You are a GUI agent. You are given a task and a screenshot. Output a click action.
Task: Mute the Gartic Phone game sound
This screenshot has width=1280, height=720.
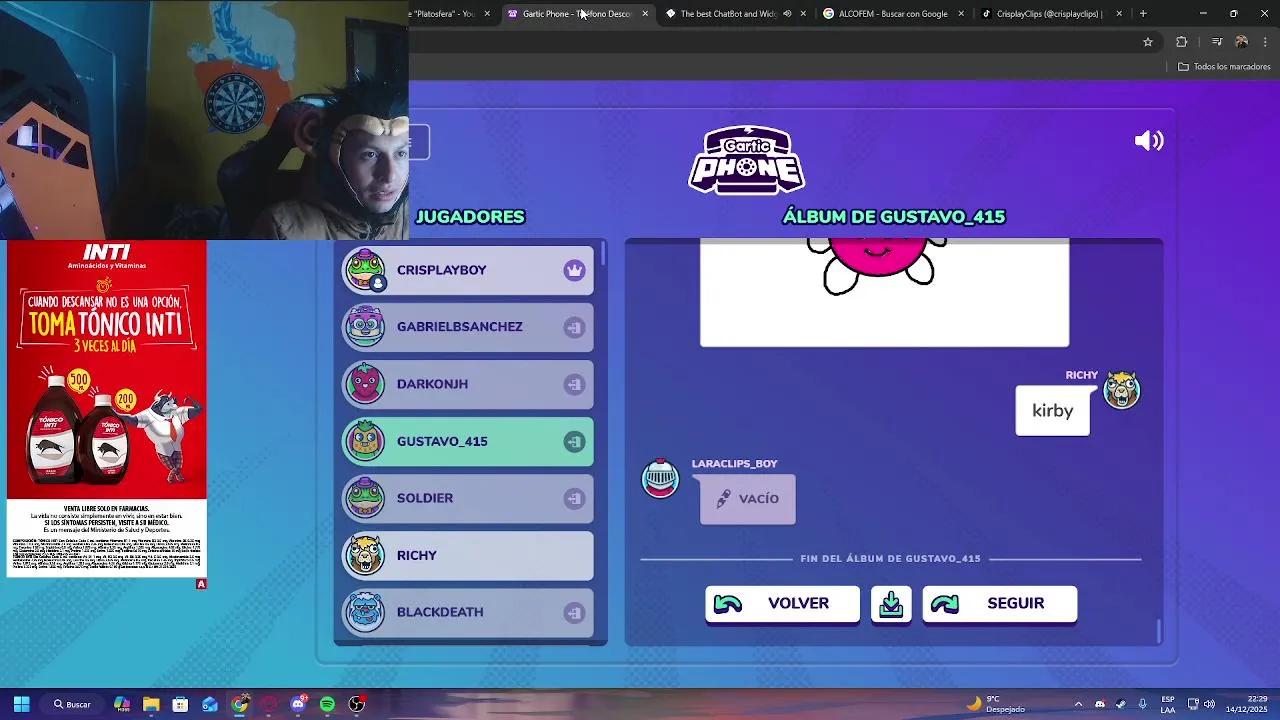(1149, 141)
